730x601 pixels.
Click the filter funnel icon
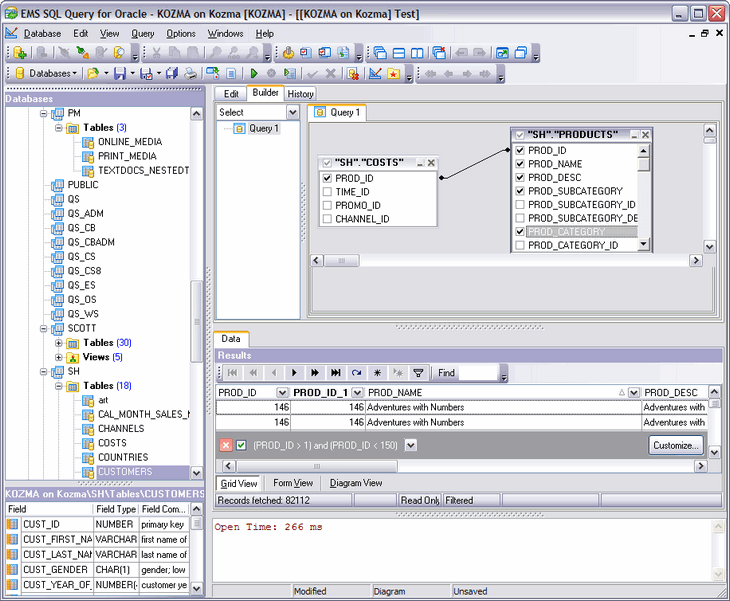point(419,372)
